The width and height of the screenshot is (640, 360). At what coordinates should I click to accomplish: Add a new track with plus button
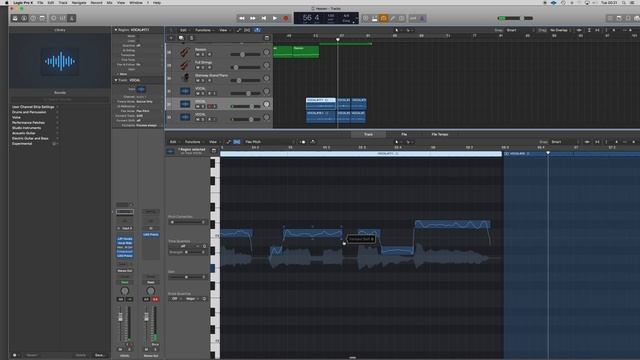(x=171, y=38)
